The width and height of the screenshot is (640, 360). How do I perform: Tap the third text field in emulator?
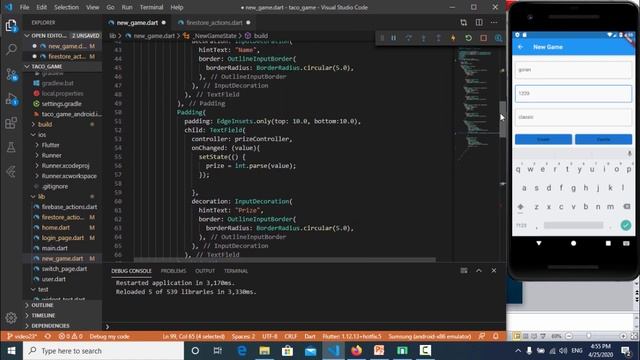click(573, 117)
